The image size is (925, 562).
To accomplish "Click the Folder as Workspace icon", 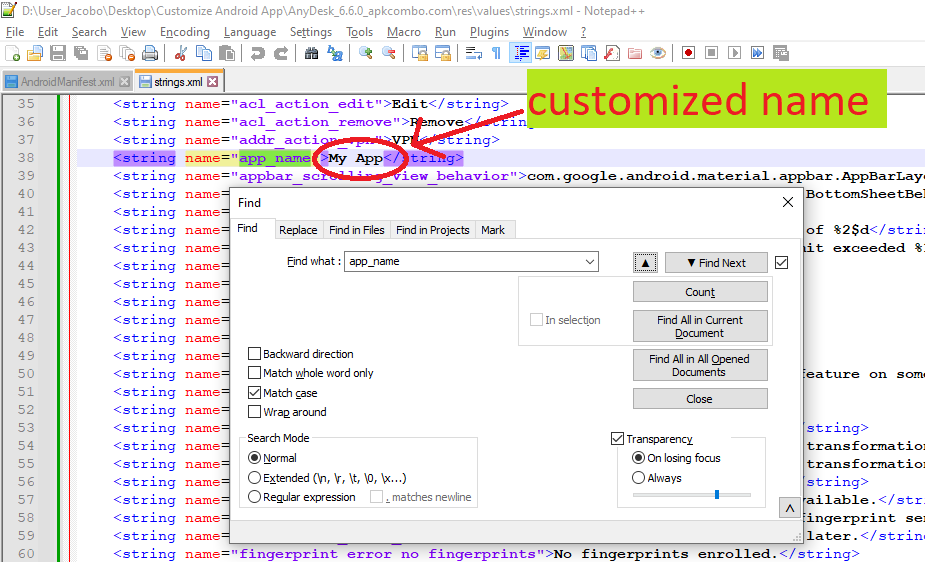I will tap(635, 53).
